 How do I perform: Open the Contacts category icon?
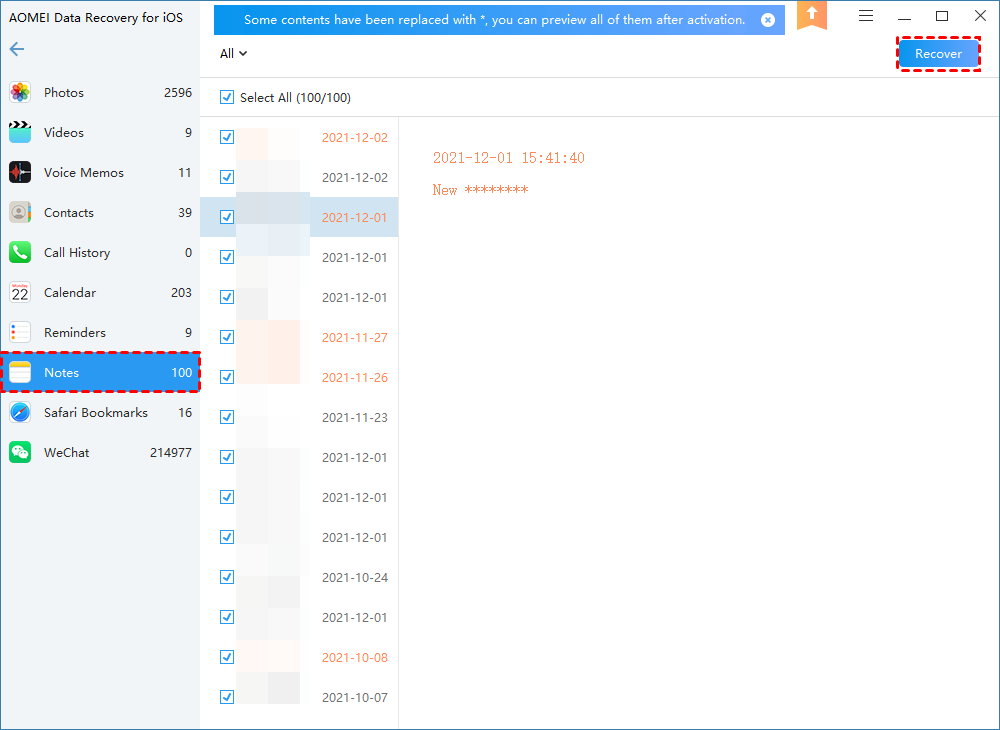click(x=20, y=213)
